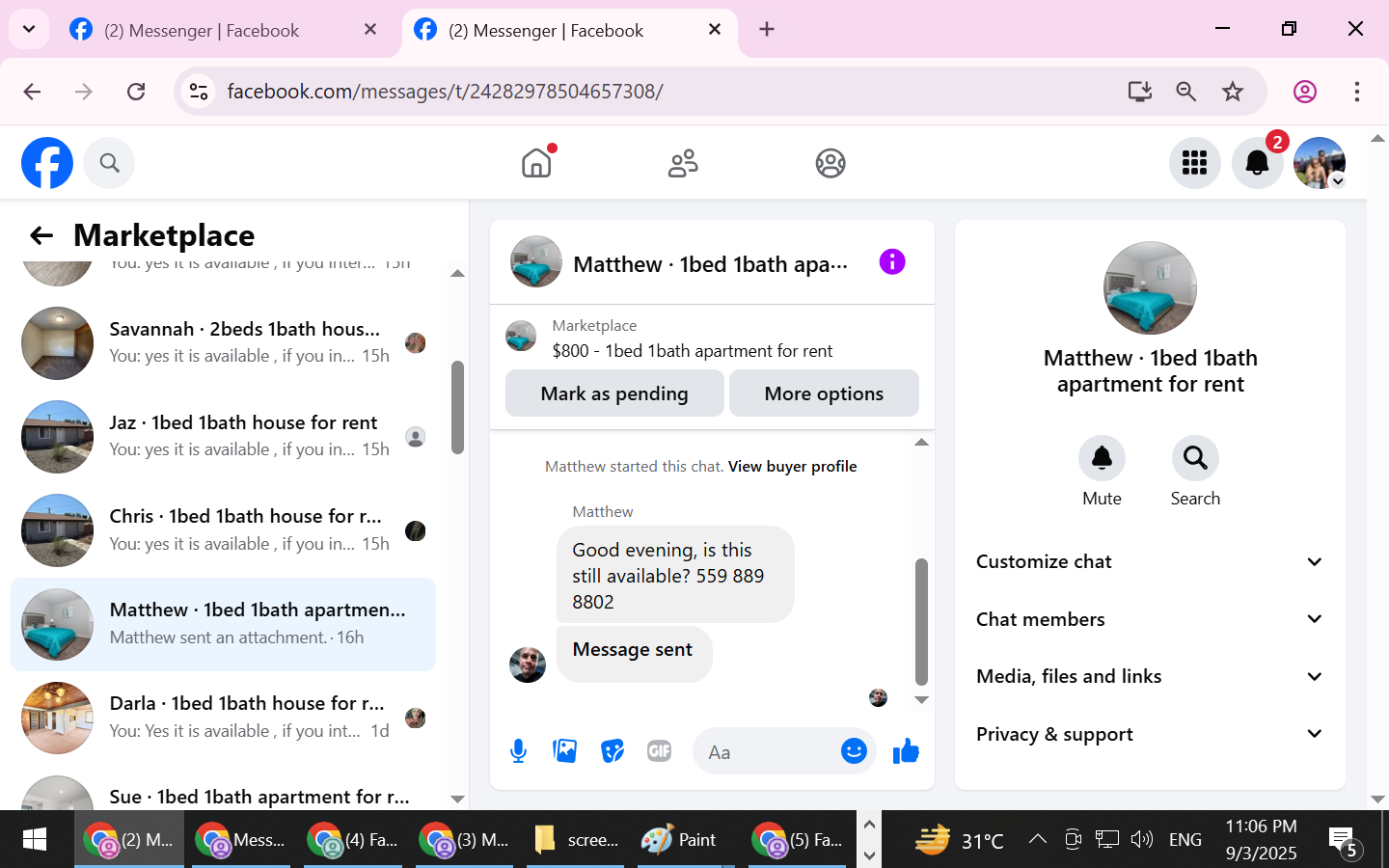The image size is (1389, 868).
Task: Search in conversation using the magnifier icon
Action: pos(1195,458)
